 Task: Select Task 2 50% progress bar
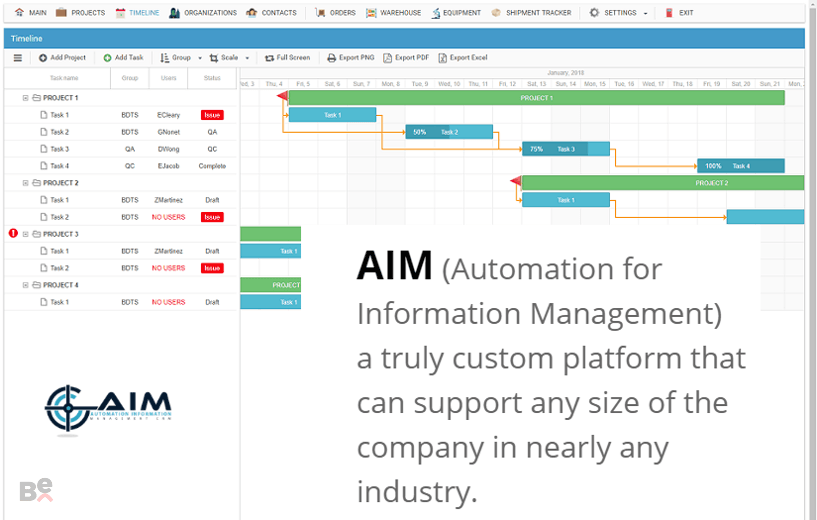coord(449,132)
